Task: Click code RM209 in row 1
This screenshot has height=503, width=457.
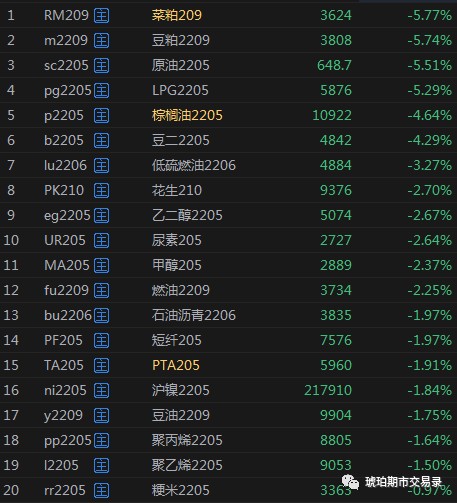Action: point(66,15)
